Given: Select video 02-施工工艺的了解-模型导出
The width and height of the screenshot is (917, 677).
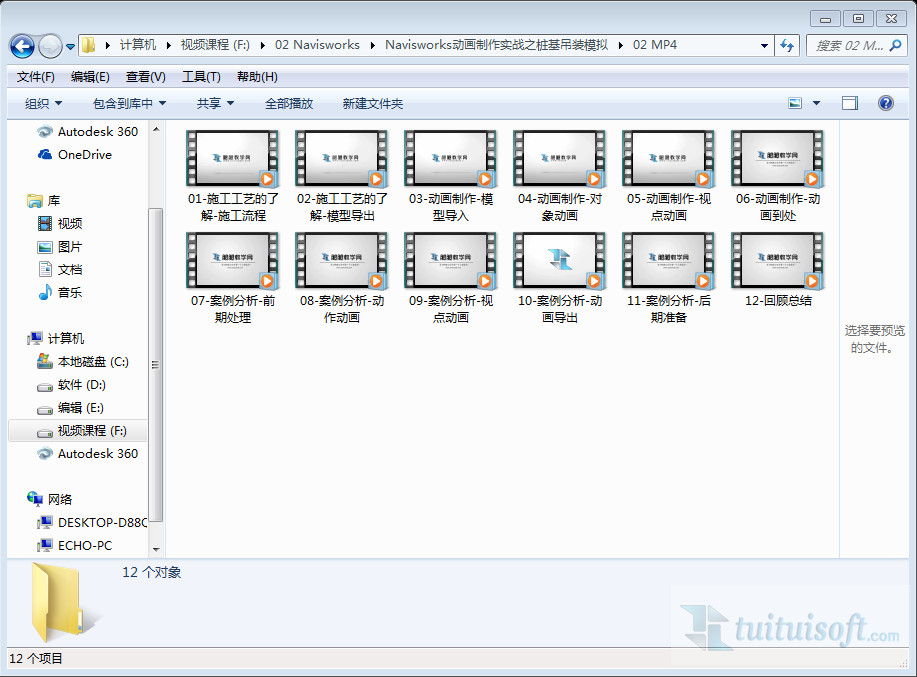Looking at the screenshot, I should pyautogui.click(x=342, y=177).
